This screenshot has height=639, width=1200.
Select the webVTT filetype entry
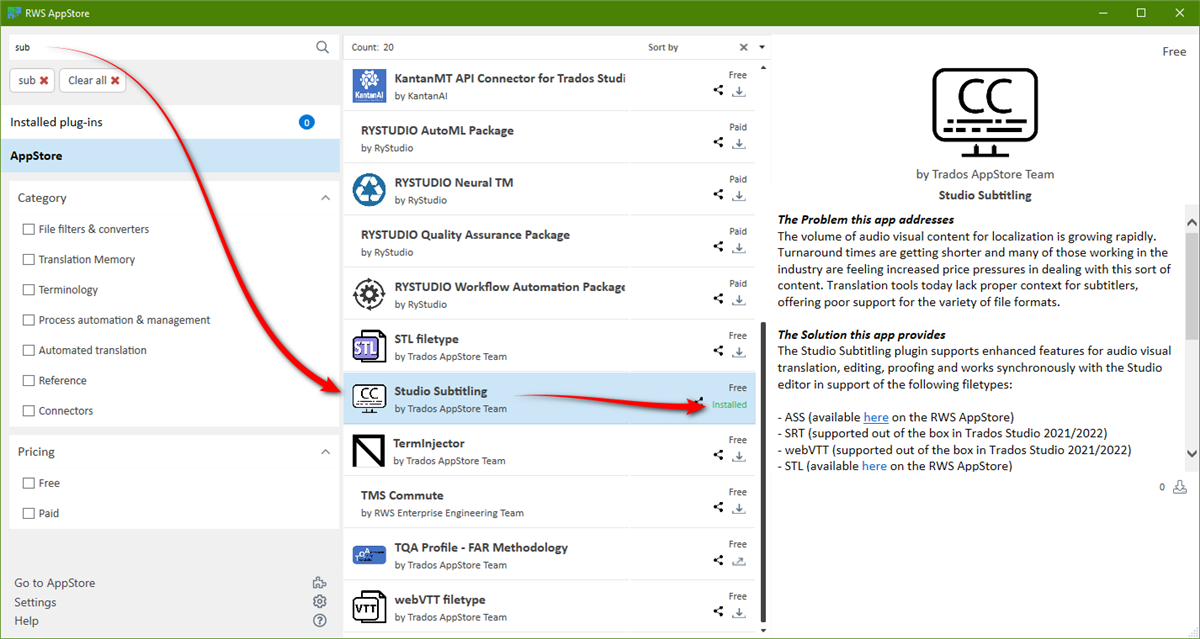pos(551,607)
